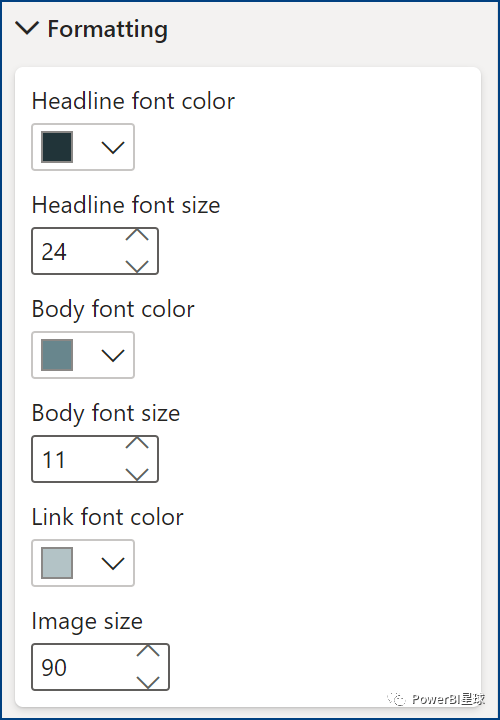Increase Headline font size with up arrow
The height and width of the screenshot is (720, 500).
click(137, 235)
